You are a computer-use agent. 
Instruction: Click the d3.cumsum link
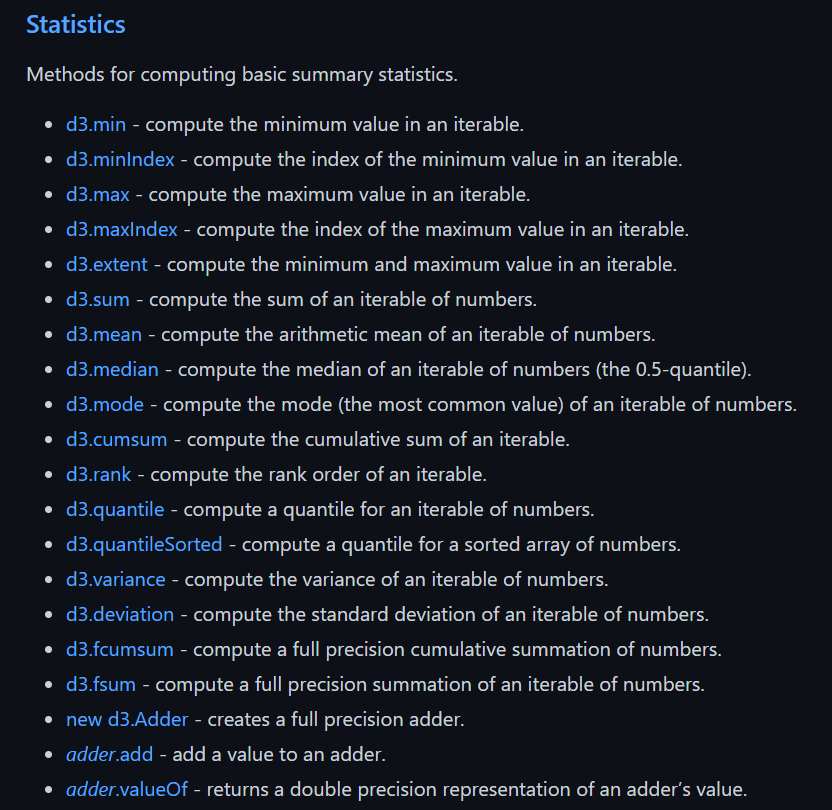[116, 440]
